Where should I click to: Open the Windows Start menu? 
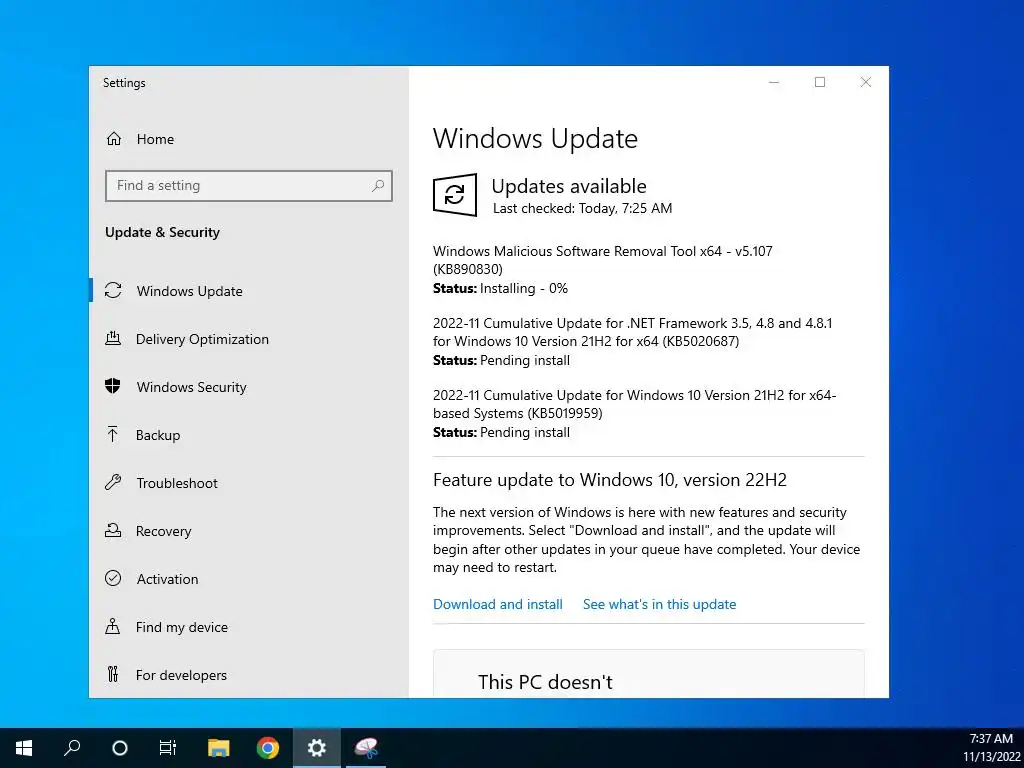(x=24, y=748)
